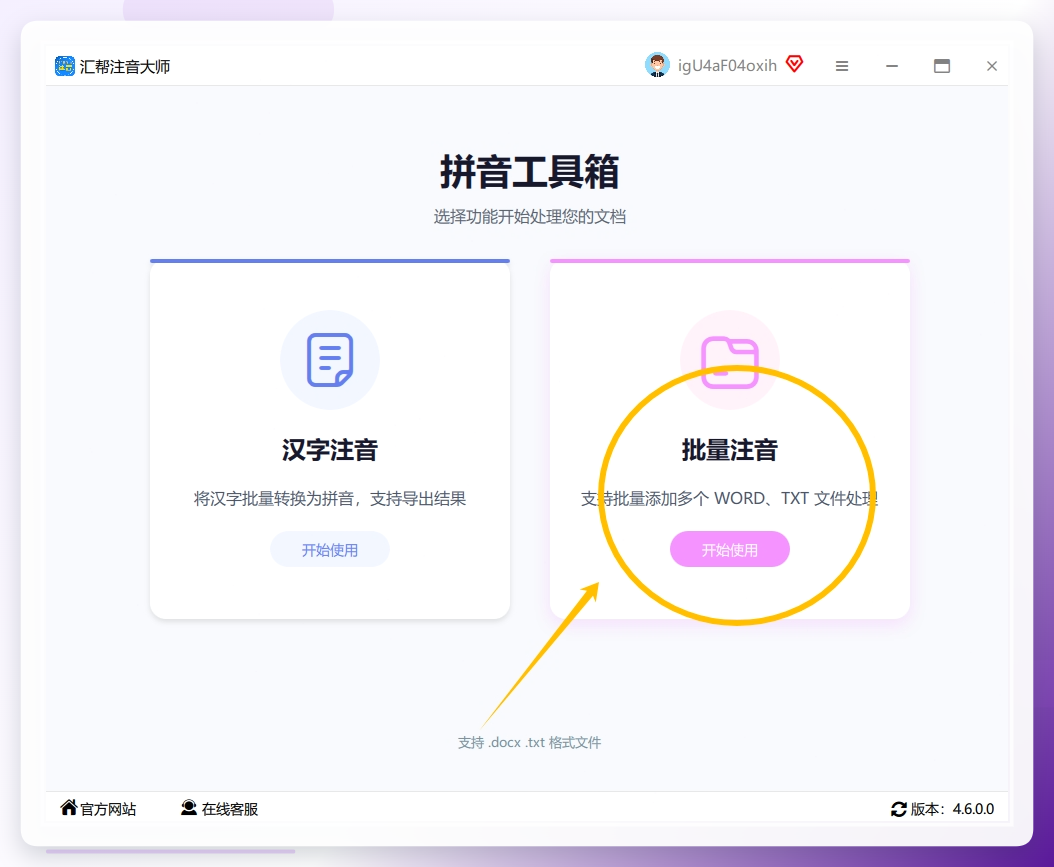Image resolution: width=1054 pixels, height=867 pixels.
Task: Click the 汇帮注音大师 app logo icon
Action: point(65,66)
